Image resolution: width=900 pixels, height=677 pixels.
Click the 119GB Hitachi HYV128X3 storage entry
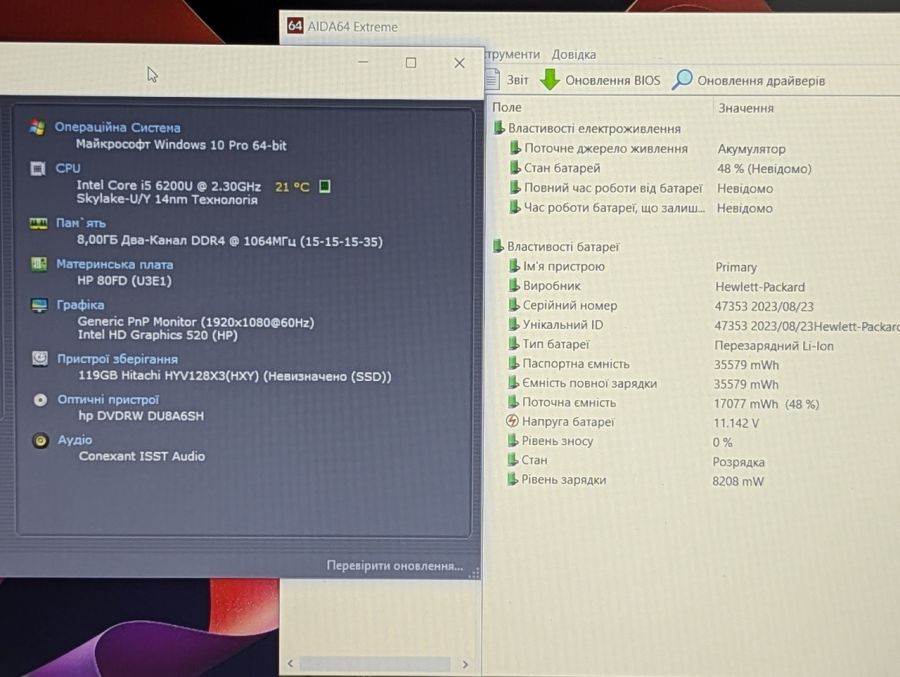235,376
